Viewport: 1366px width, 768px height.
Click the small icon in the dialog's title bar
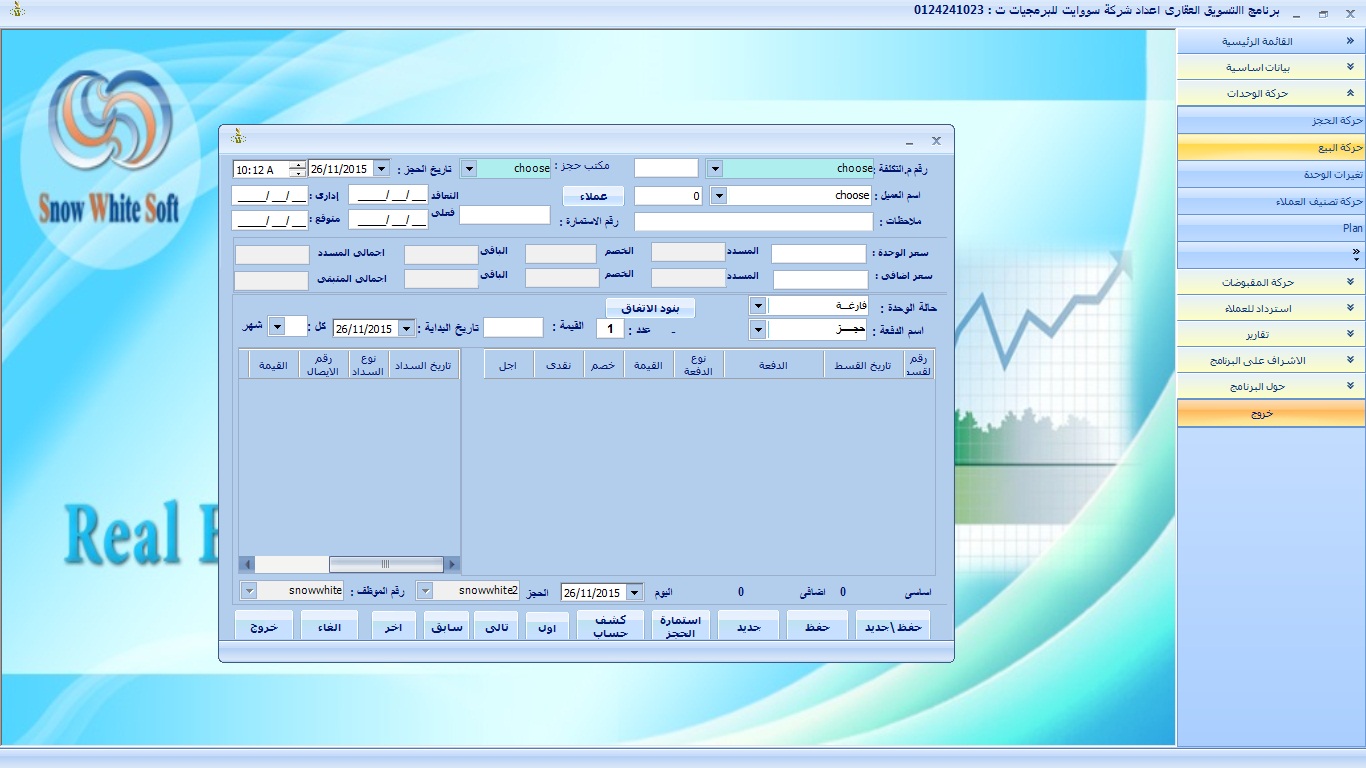coord(238,137)
